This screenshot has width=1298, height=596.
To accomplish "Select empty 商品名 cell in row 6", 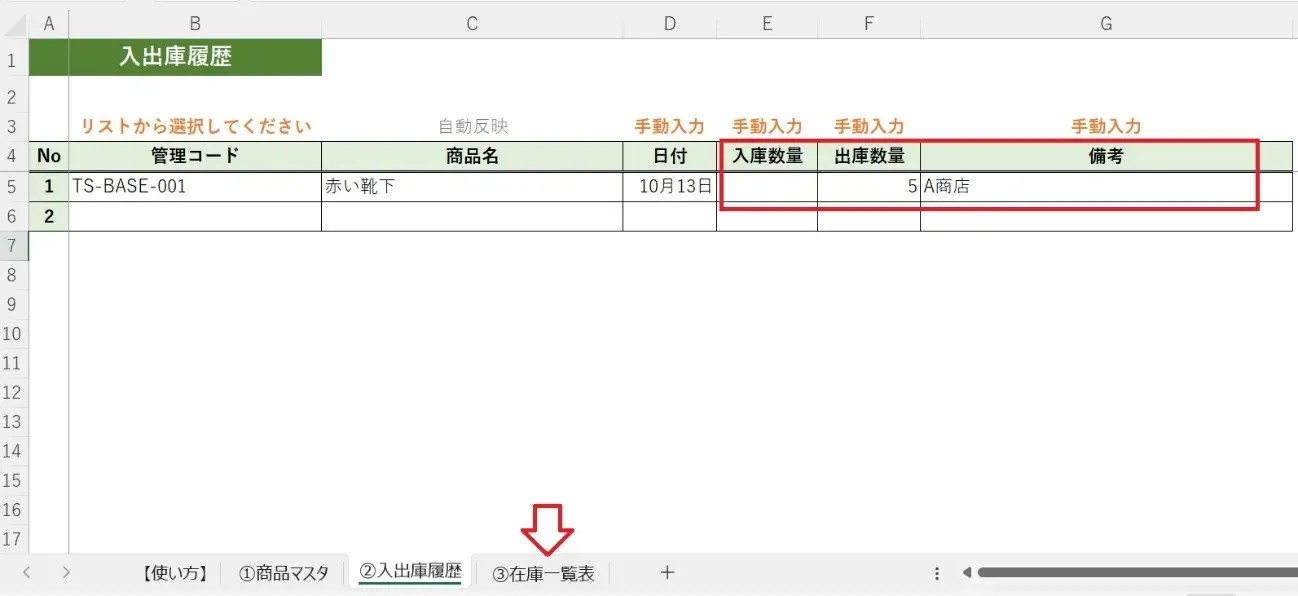I will coord(472,216).
